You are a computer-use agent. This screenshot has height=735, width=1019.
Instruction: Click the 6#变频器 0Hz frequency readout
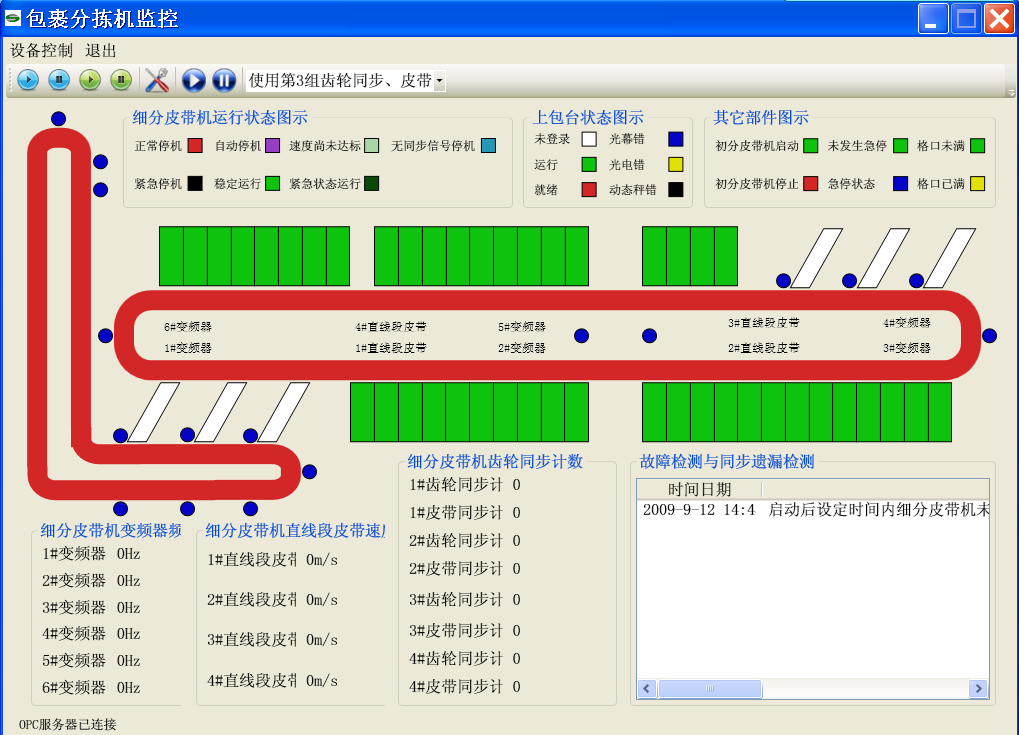tap(129, 687)
